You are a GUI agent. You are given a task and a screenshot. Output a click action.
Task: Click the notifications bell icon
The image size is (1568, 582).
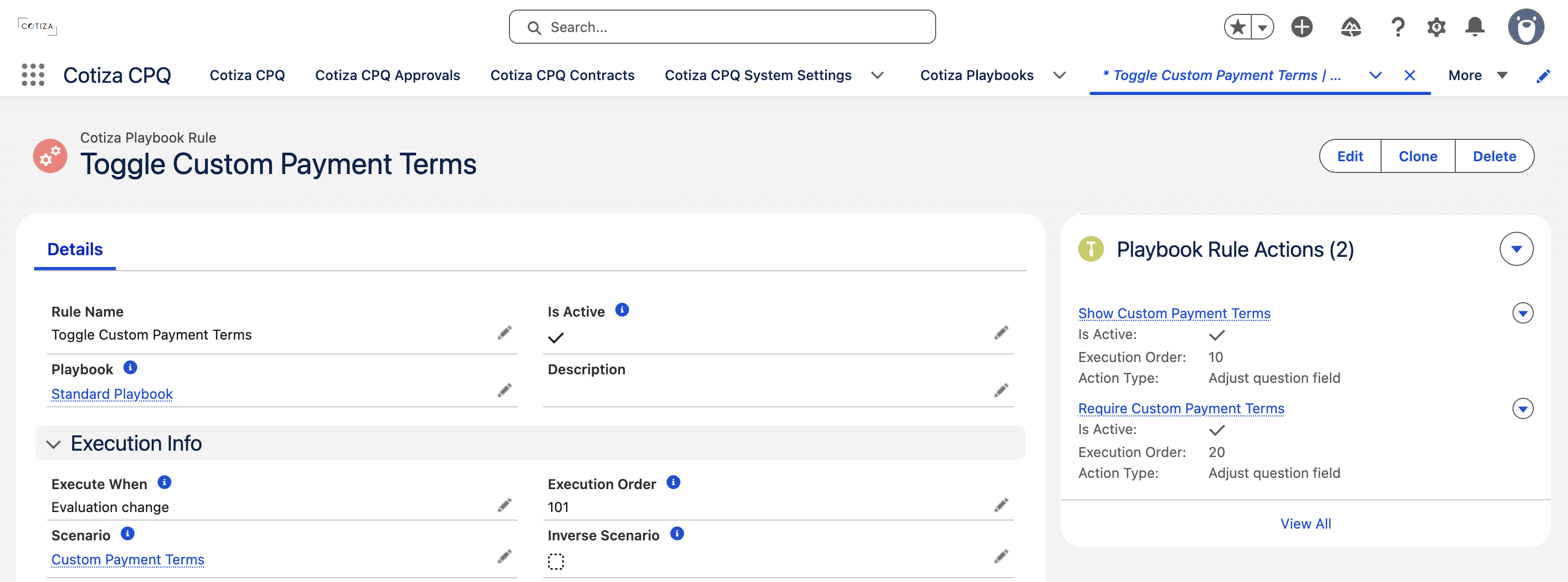(1474, 27)
